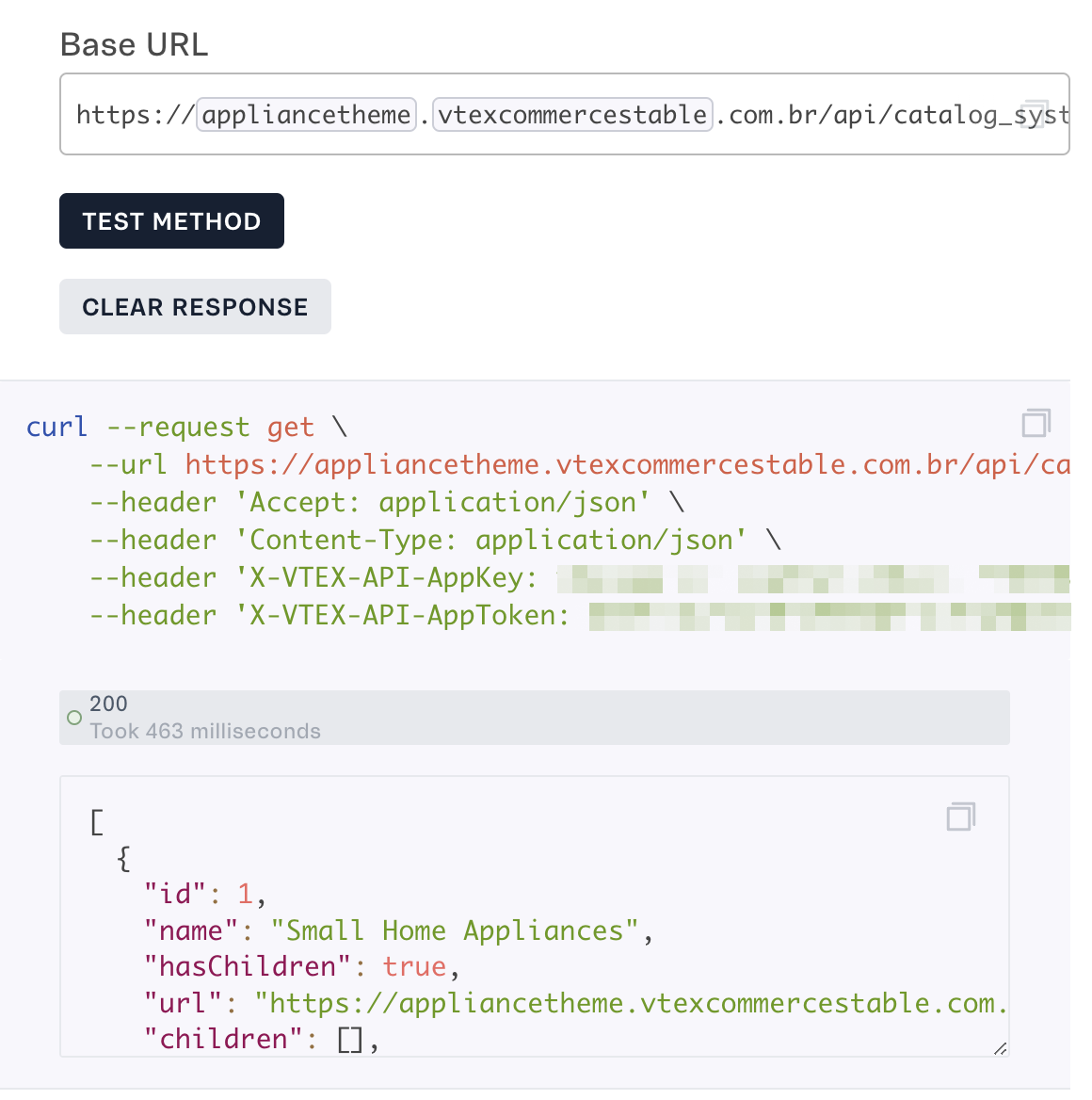Click the .com.br/api/catalog_syst URL path text
This screenshot has width=1092, height=1100.
(892, 114)
